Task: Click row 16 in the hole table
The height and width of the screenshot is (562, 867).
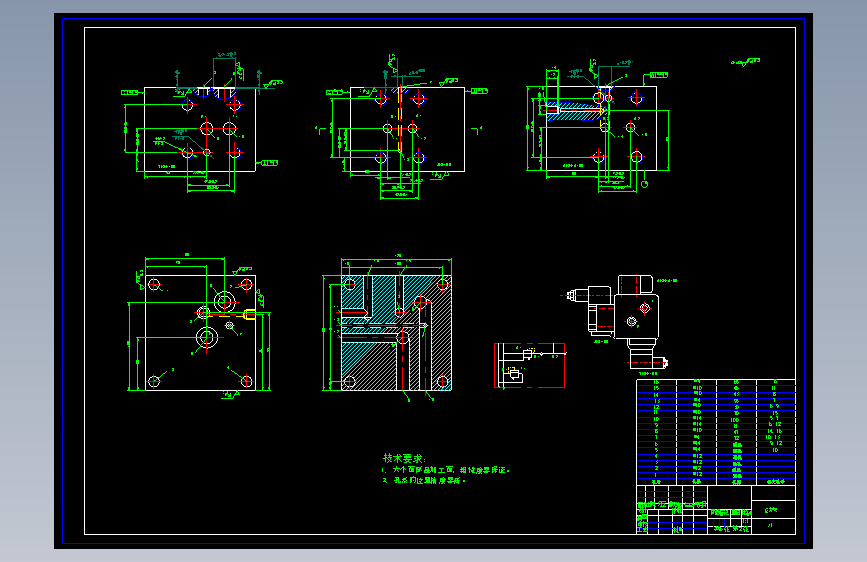Action: pos(716,382)
